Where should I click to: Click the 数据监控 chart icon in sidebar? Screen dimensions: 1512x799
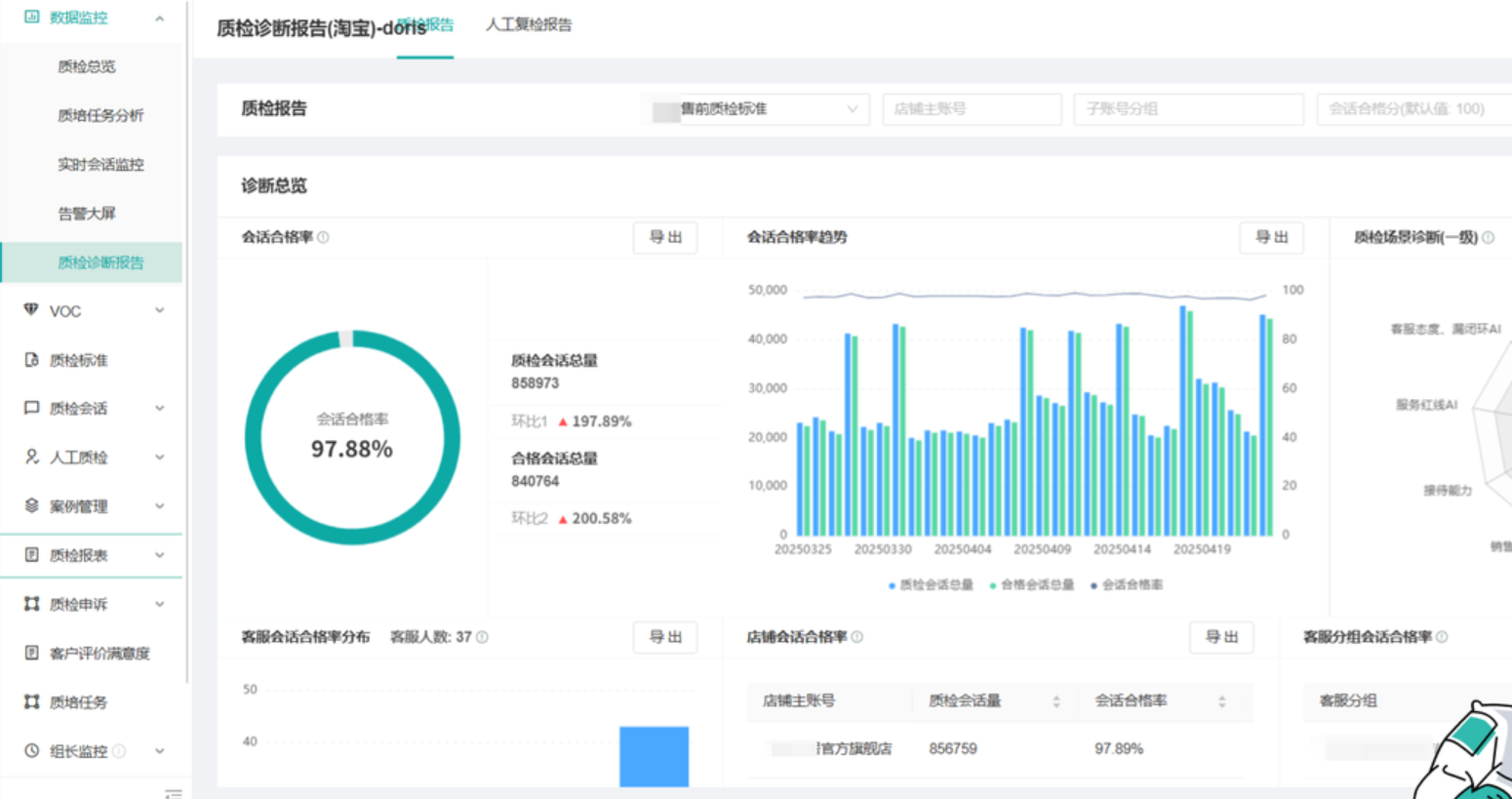point(31,17)
